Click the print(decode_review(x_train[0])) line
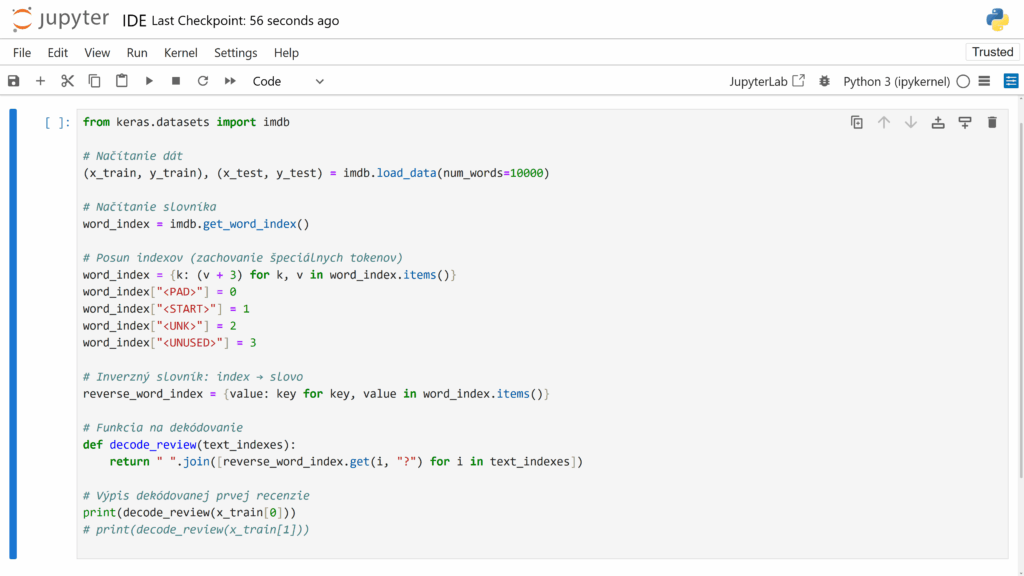 (189, 513)
